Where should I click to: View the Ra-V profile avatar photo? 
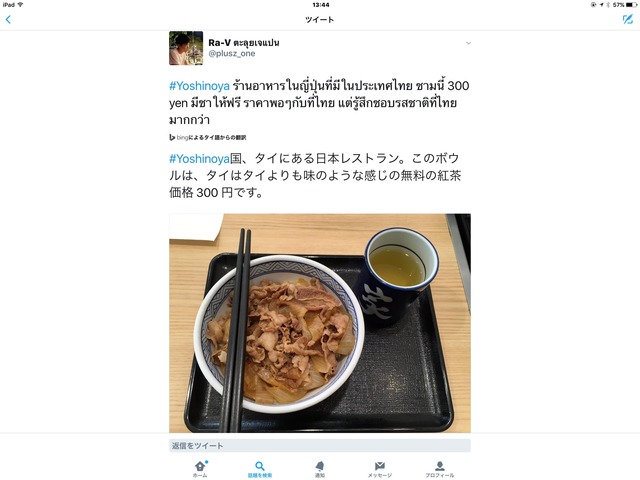186,48
